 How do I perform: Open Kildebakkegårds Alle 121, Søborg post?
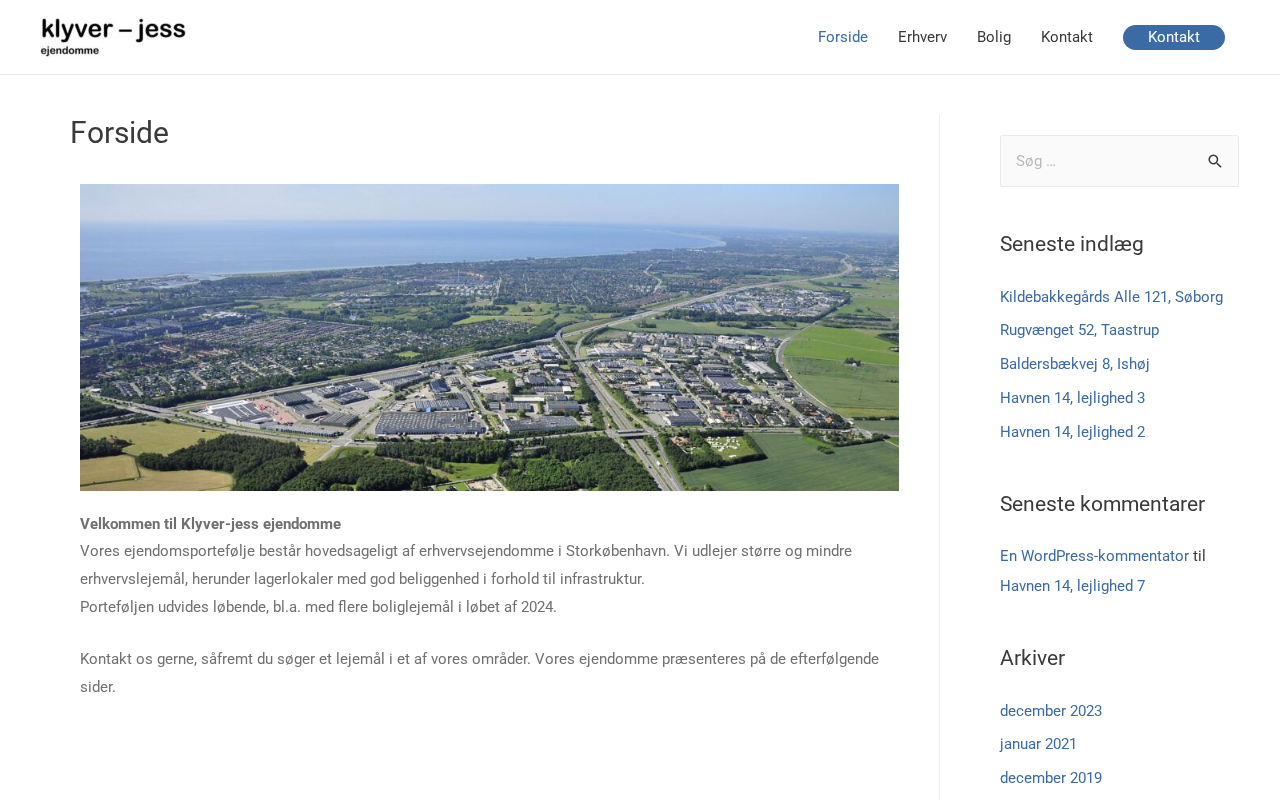pyautogui.click(x=1111, y=297)
